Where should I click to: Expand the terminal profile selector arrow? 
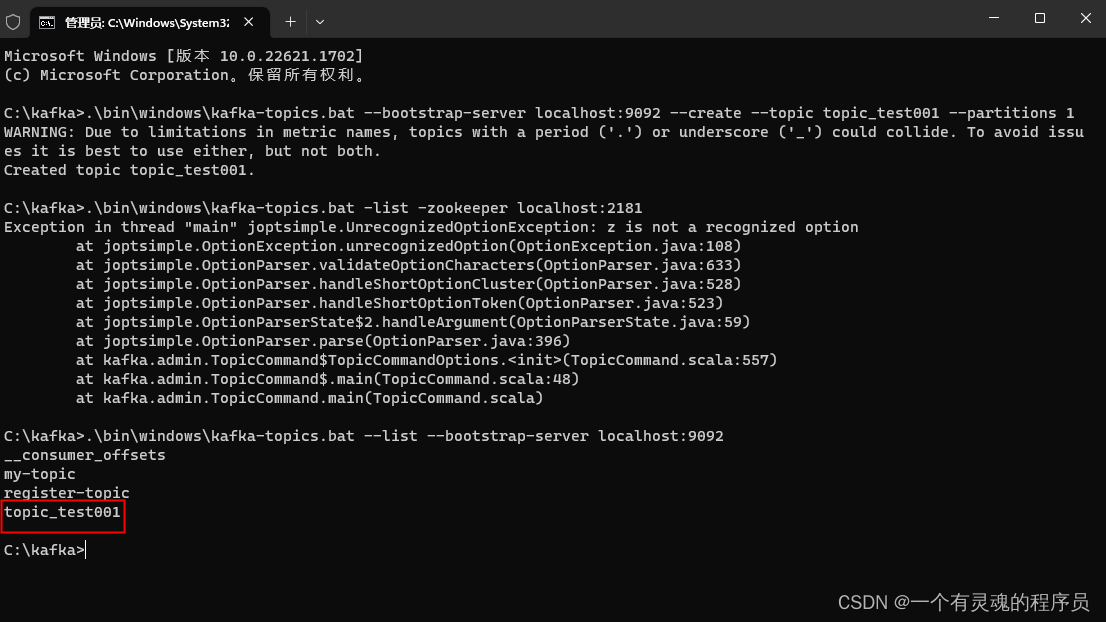[319, 21]
